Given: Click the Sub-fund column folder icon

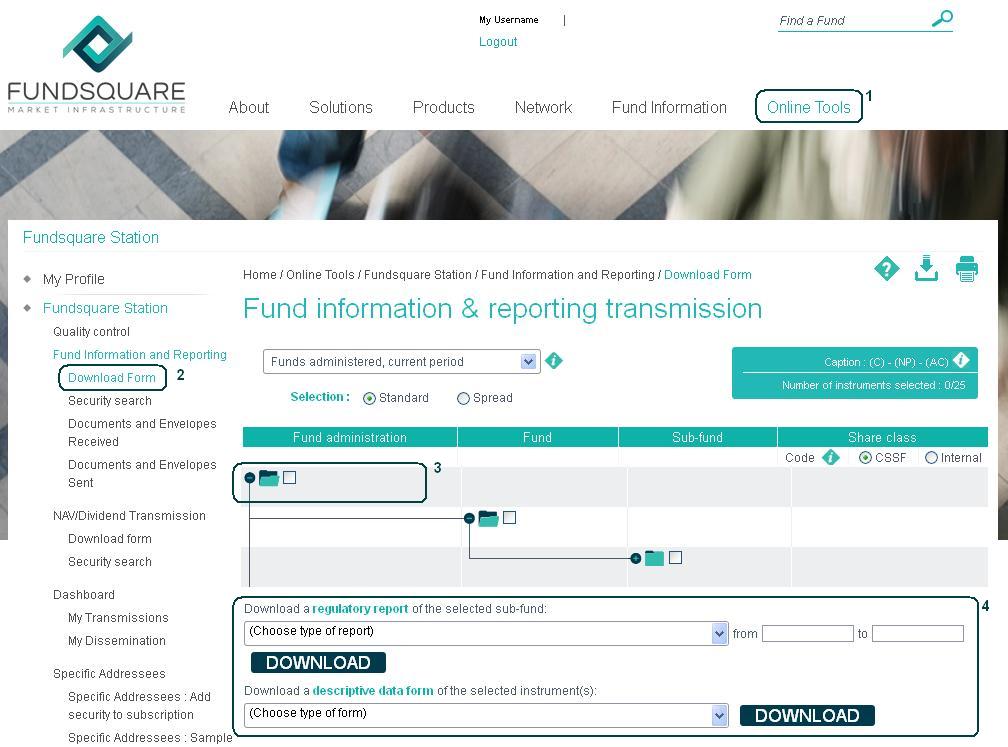Looking at the screenshot, I should pyautogui.click(x=654, y=558).
